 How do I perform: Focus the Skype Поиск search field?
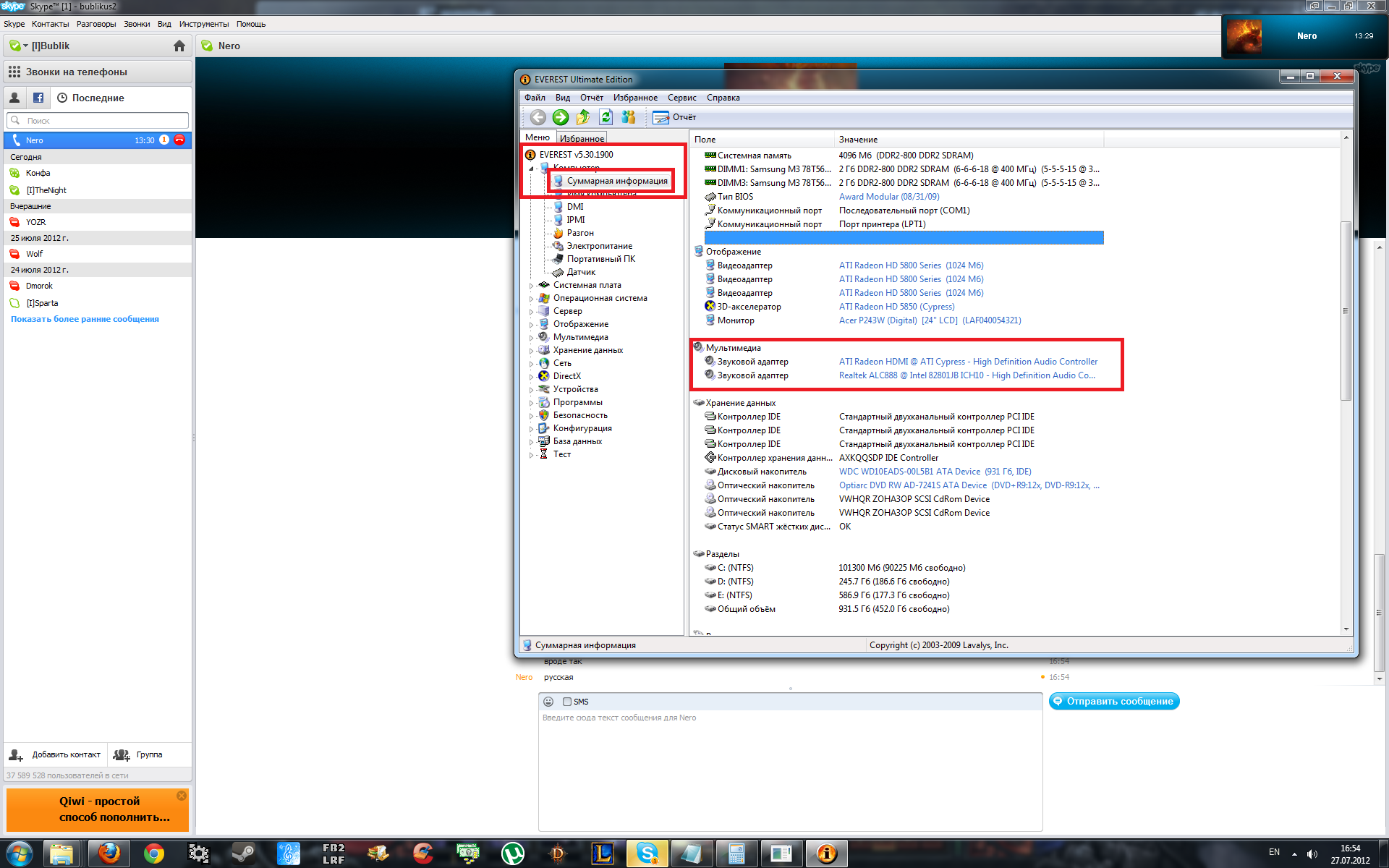[x=98, y=121]
